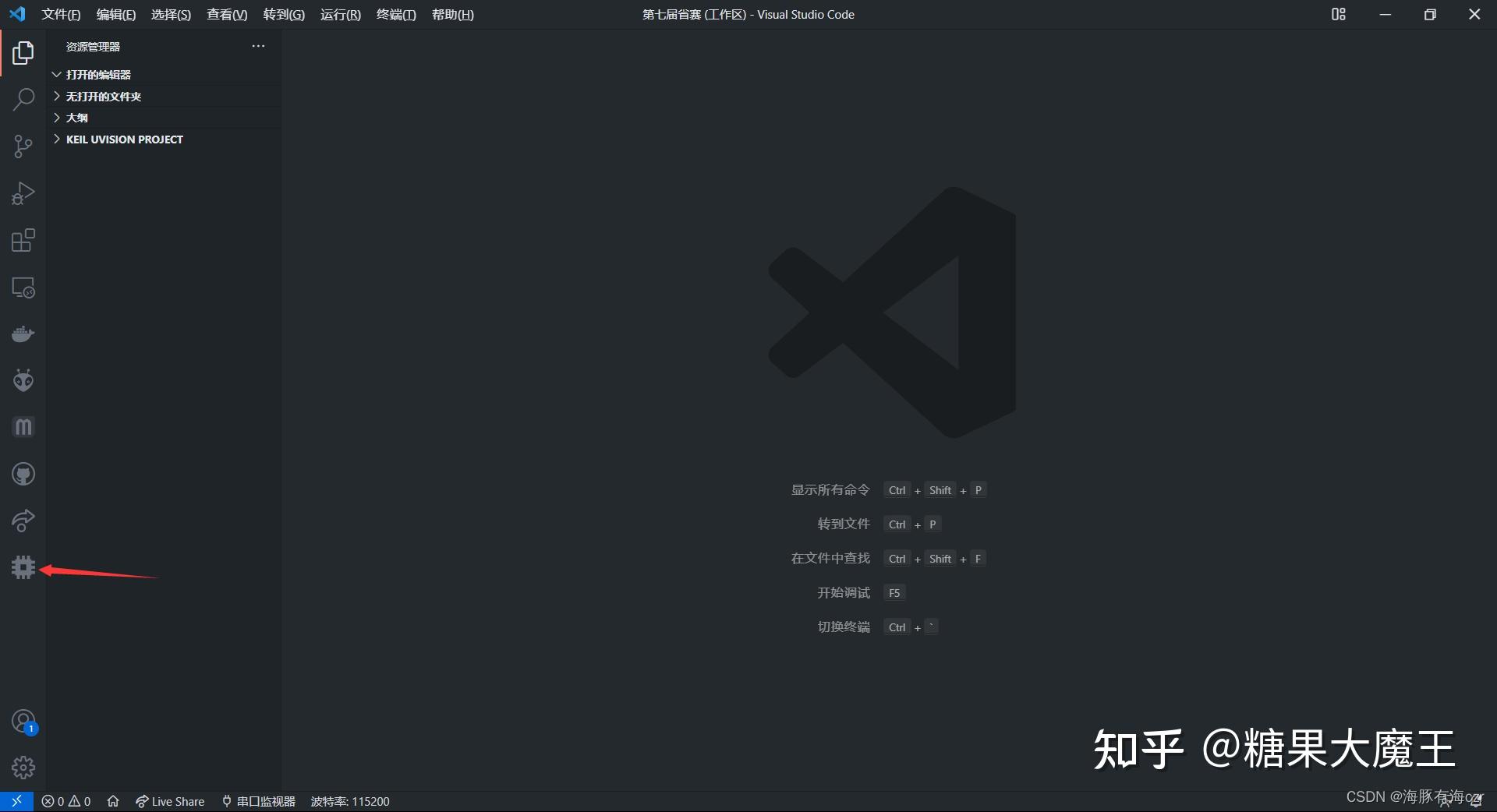Open the Live Share sidebar icon

(23, 521)
